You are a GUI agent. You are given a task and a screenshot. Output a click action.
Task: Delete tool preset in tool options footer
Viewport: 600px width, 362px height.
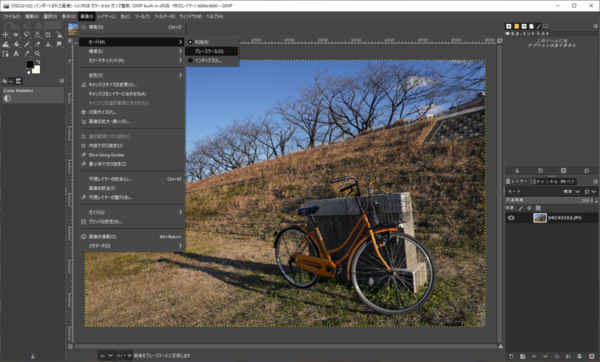coord(563,171)
